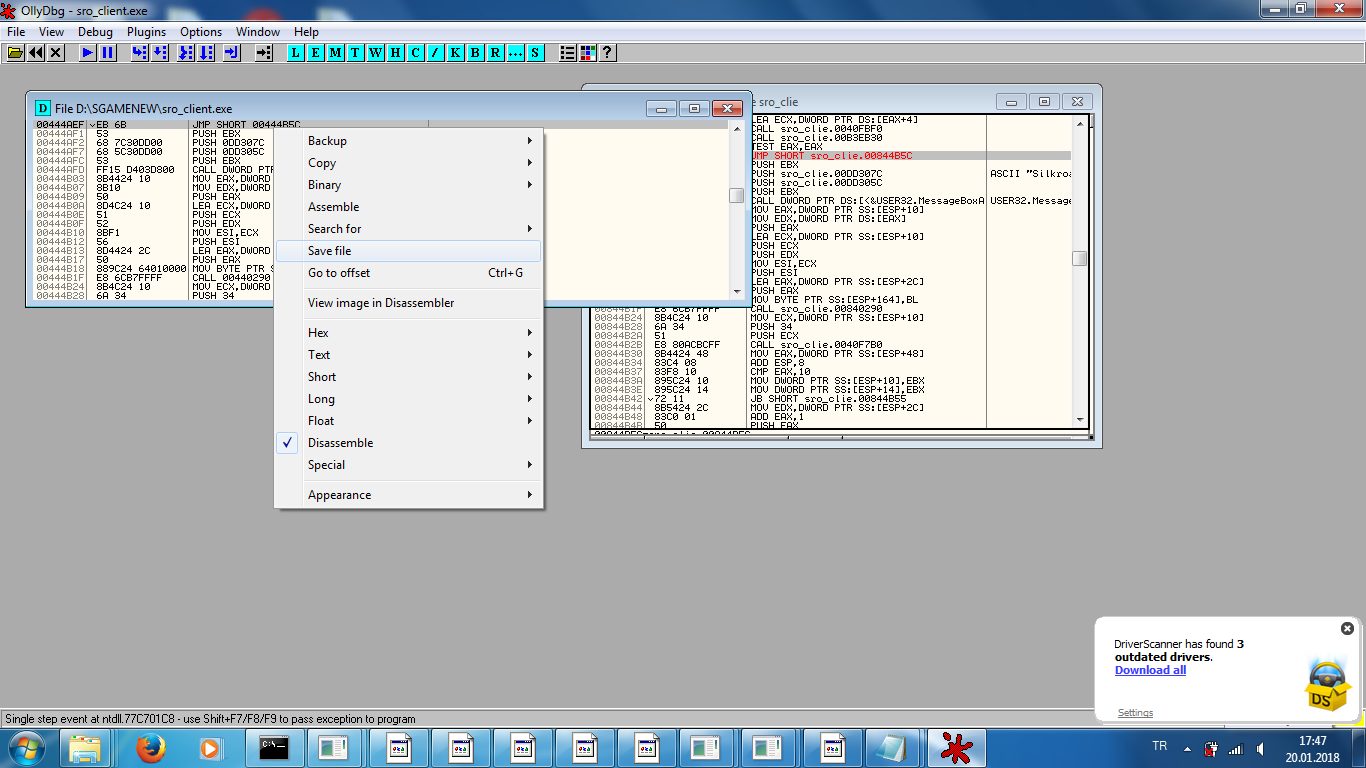Open the Debug menu in the menu bar
1366x768 pixels.
click(96, 32)
